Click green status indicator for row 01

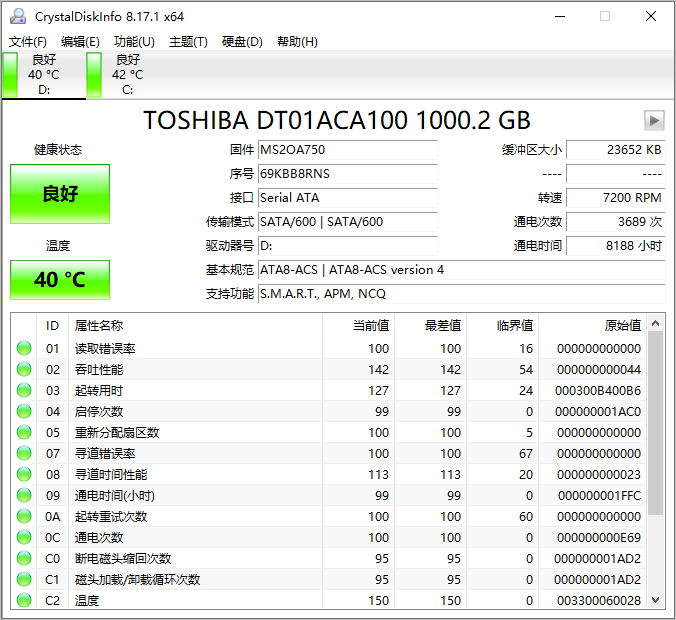pos(24,348)
